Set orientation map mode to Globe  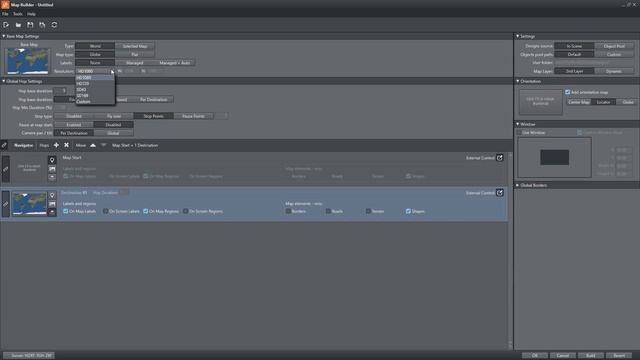[628, 102]
